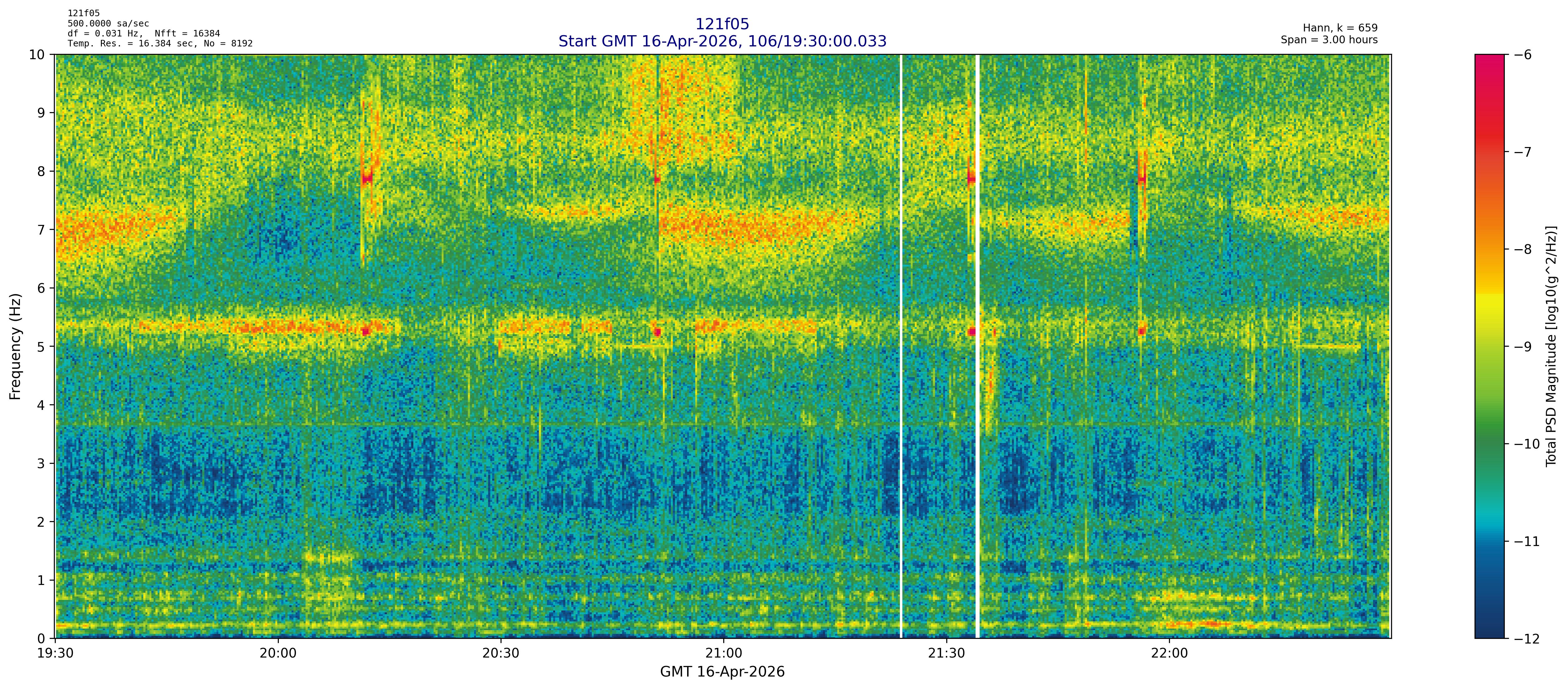This screenshot has width=1568, height=689.
Task: Click the plot title 121f05
Action: tap(722, 24)
